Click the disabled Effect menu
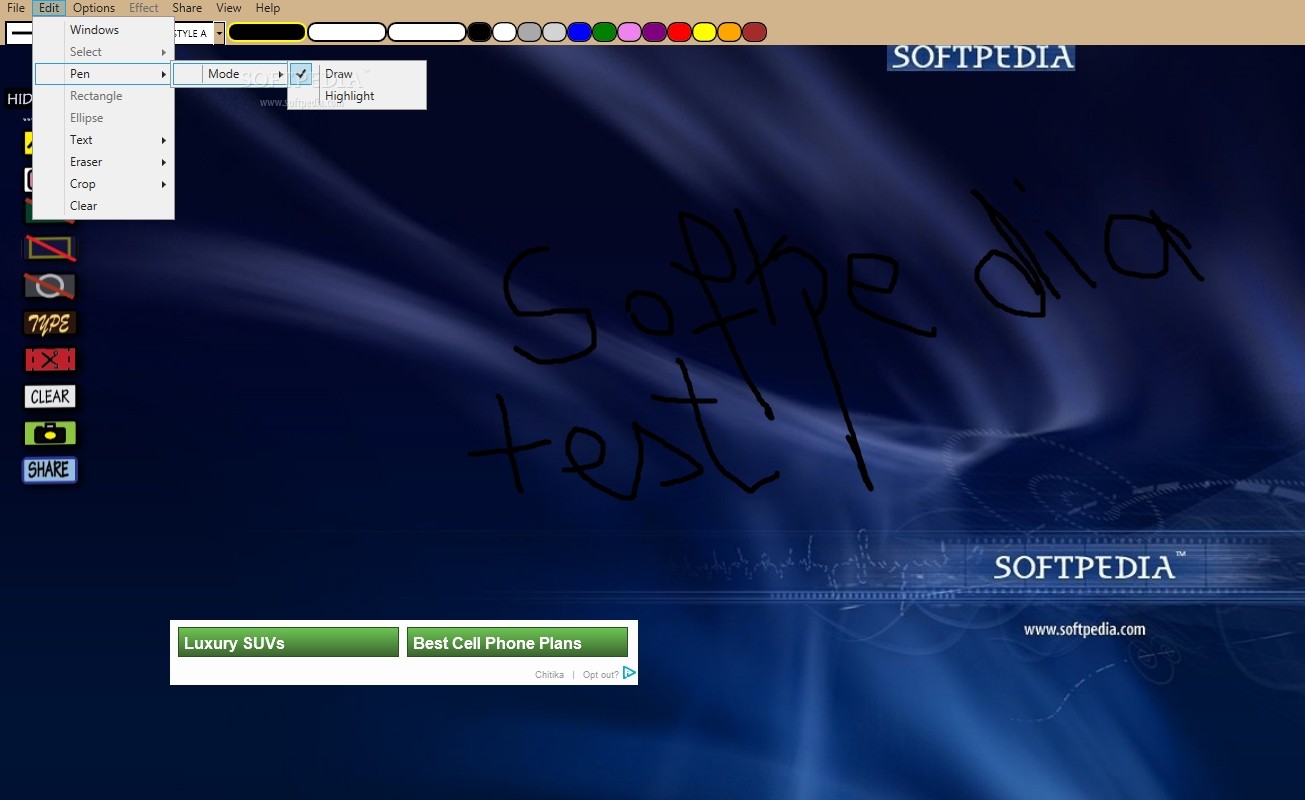 tap(144, 8)
